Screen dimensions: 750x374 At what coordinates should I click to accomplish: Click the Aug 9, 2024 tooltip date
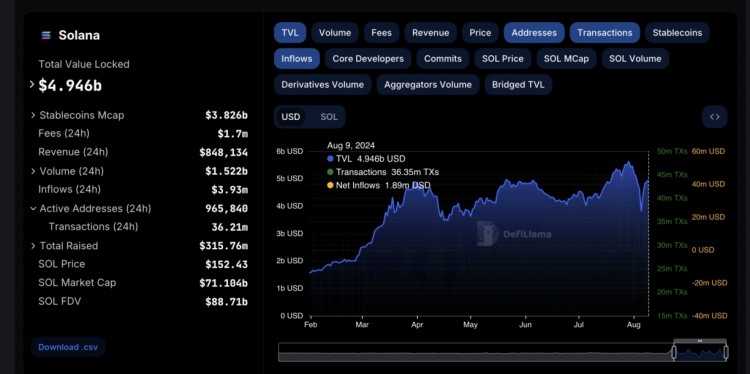[351, 145]
